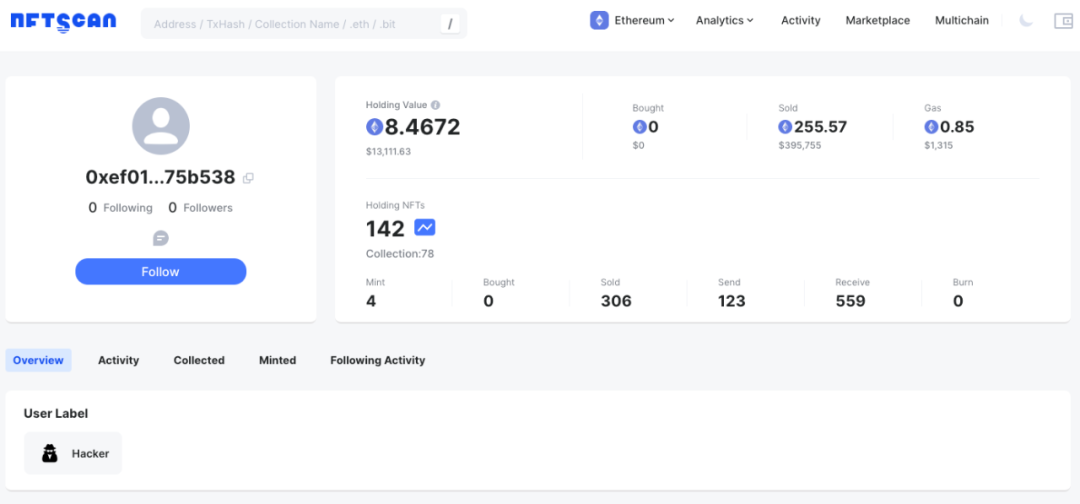Click the User Label heading

pyautogui.click(x=56, y=413)
